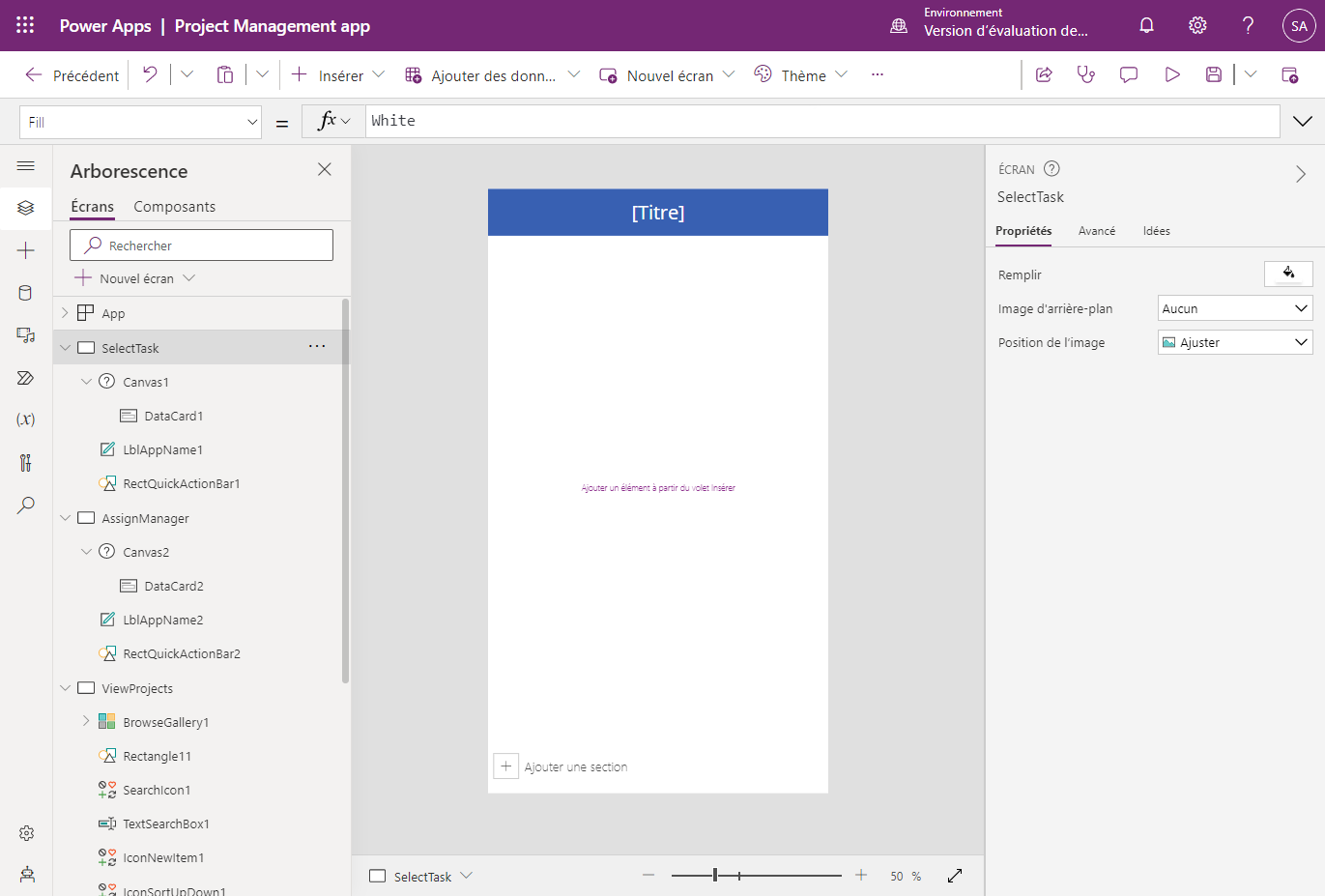The image size is (1325, 896).
Task: Click Nouvel écran in tree panel
Action: tap(135, 278)
